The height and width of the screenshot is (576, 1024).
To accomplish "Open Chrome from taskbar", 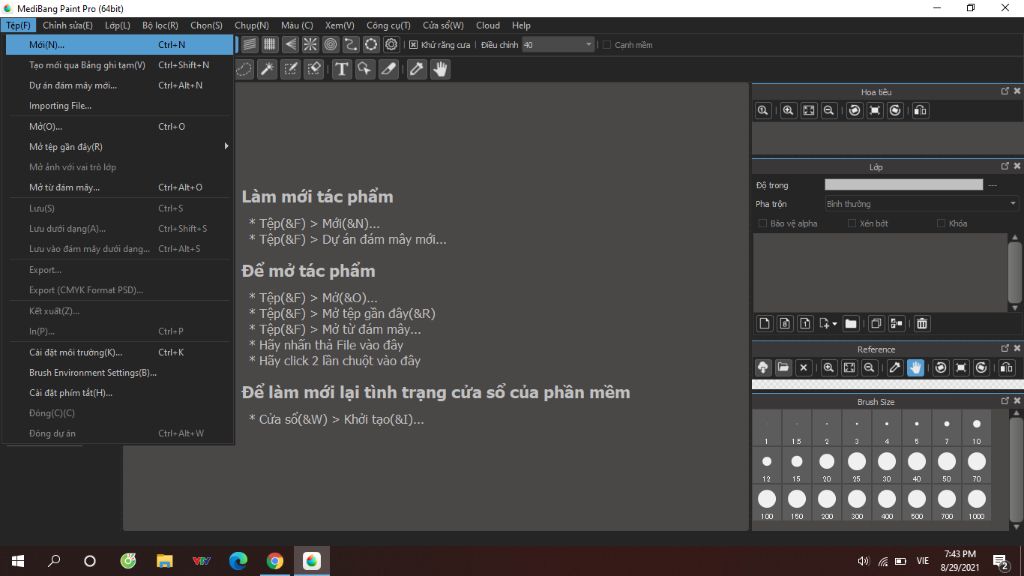I will coord(275,561).
